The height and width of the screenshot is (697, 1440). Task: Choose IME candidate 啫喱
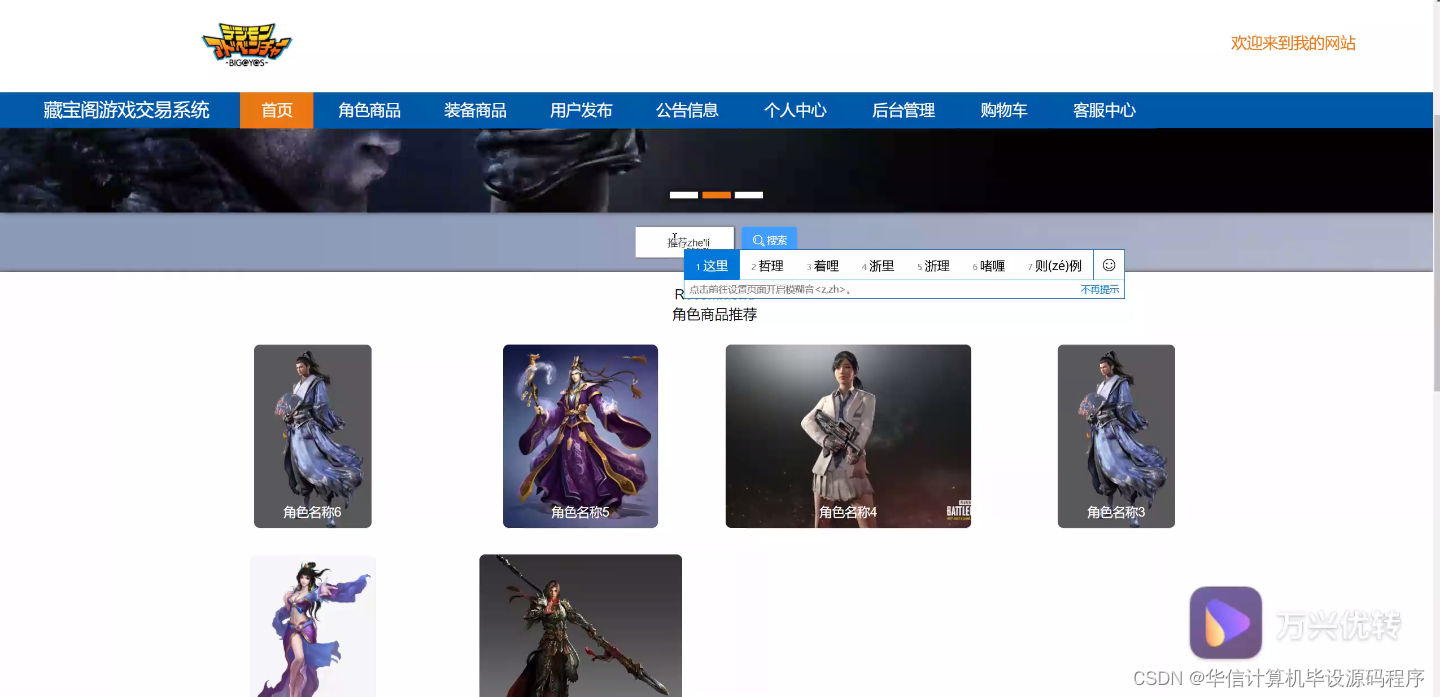click(x=988, y=265)
